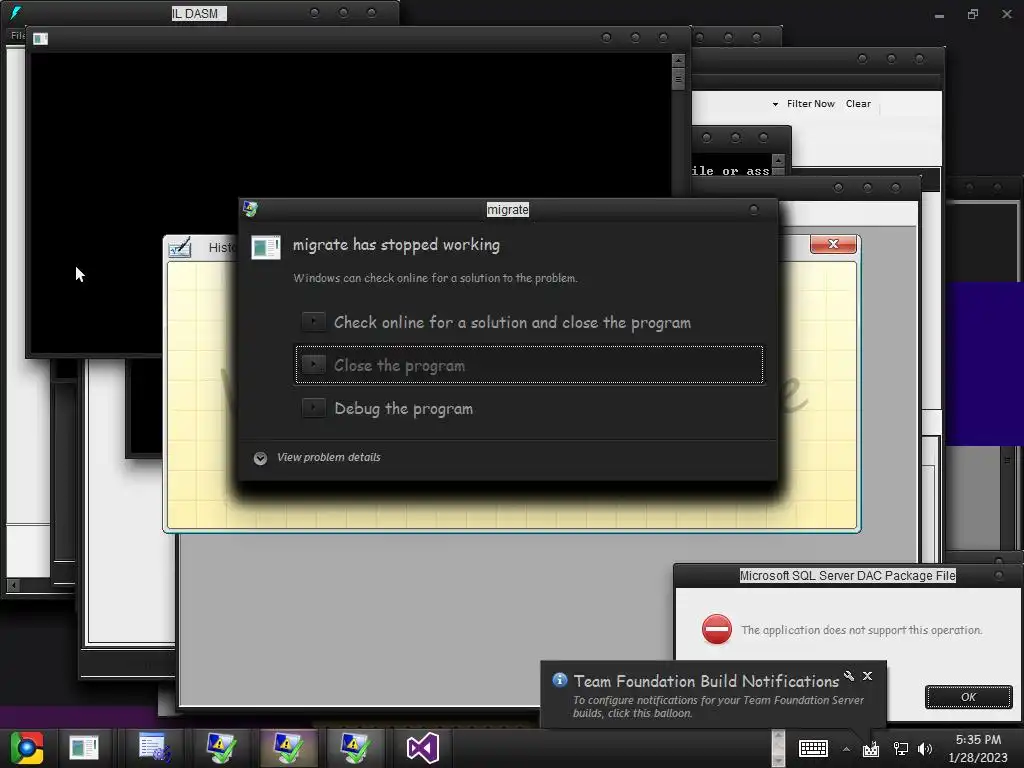Click the IL DASM title bar icon
Viewport: 1024px width, 768px height.
pos(16,12)
